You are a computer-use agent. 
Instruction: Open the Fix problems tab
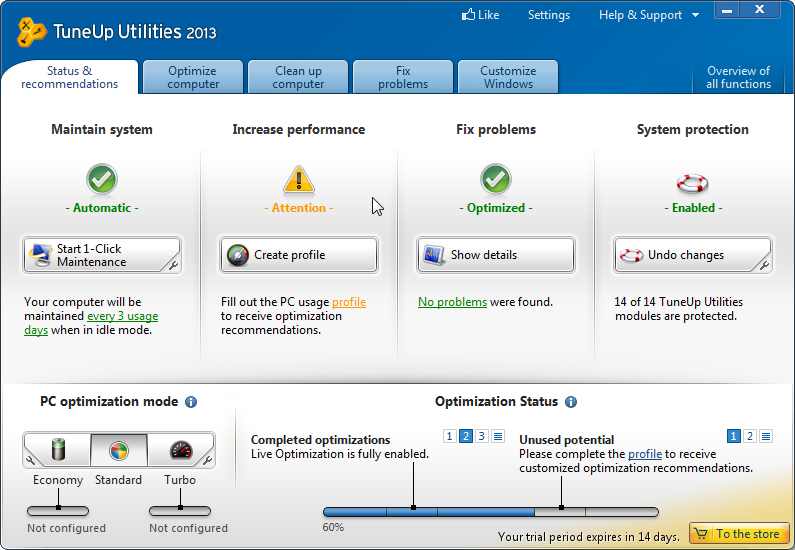tap(403, 77)
